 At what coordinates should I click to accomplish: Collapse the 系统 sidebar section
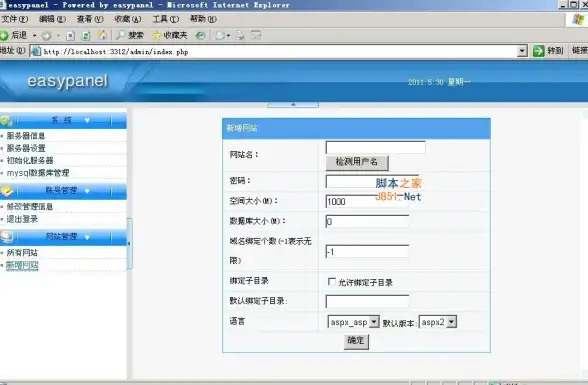[x=87, y=120]
